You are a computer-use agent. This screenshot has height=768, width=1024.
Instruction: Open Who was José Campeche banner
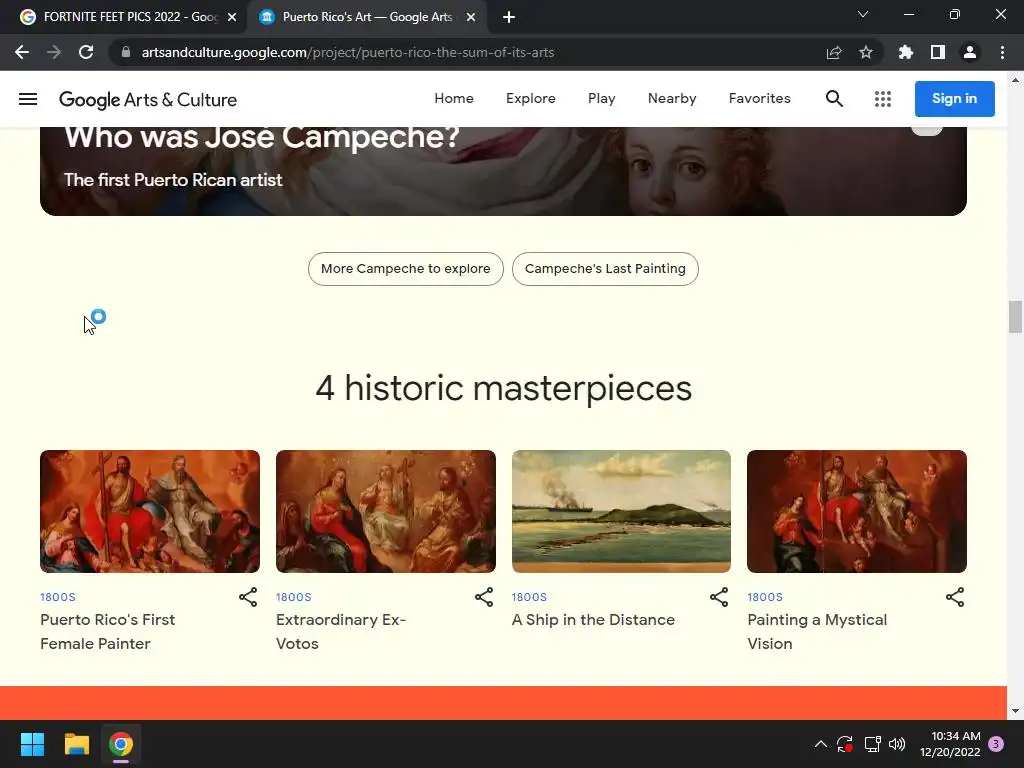click(504, 171)
